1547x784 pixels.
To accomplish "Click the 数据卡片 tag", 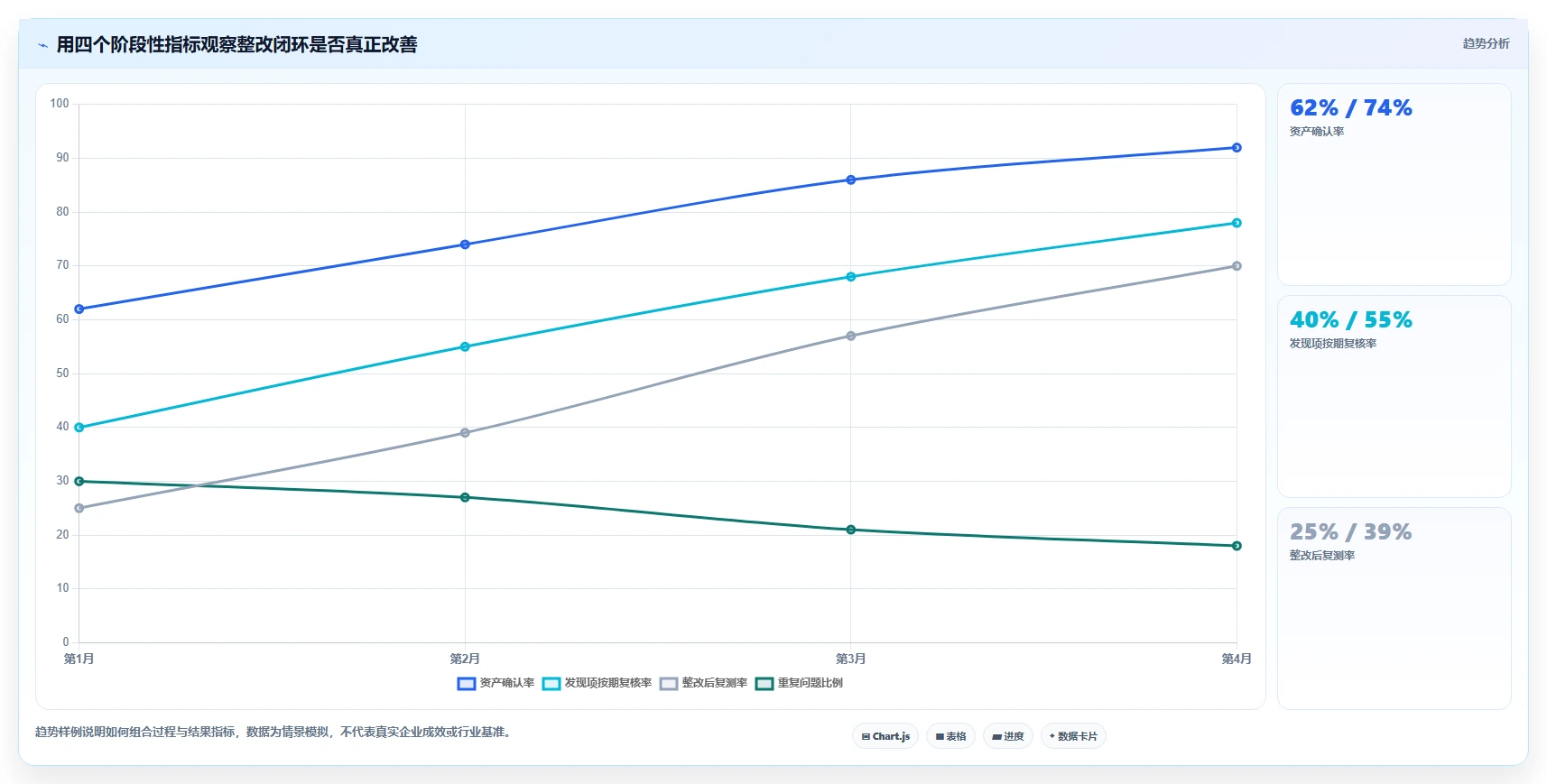I will click(x=1073, y=736).
